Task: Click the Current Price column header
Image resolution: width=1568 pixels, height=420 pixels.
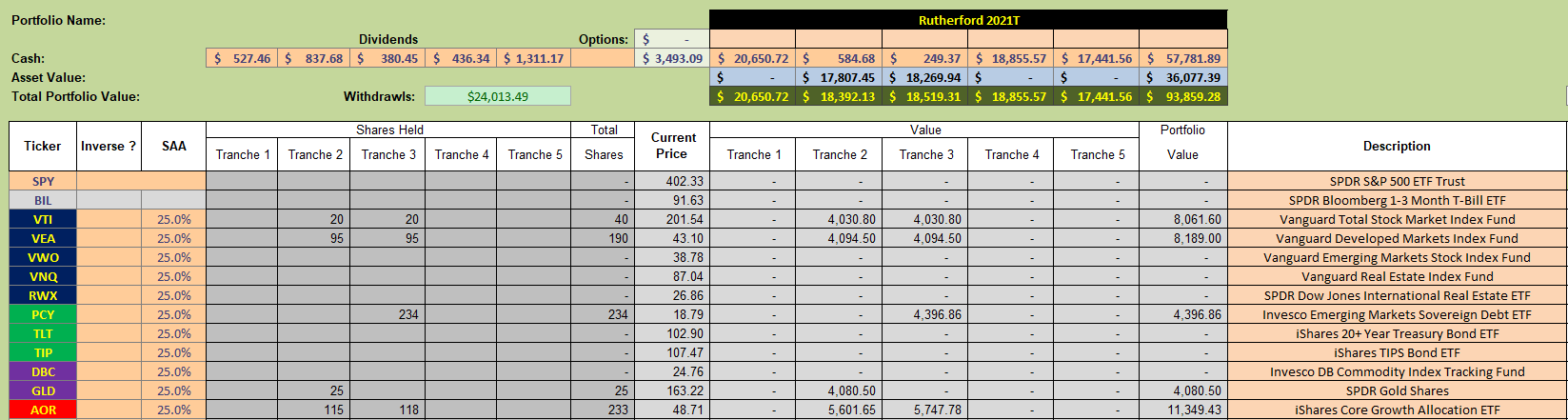Action: pyautogui.click(x=672, y=147)
